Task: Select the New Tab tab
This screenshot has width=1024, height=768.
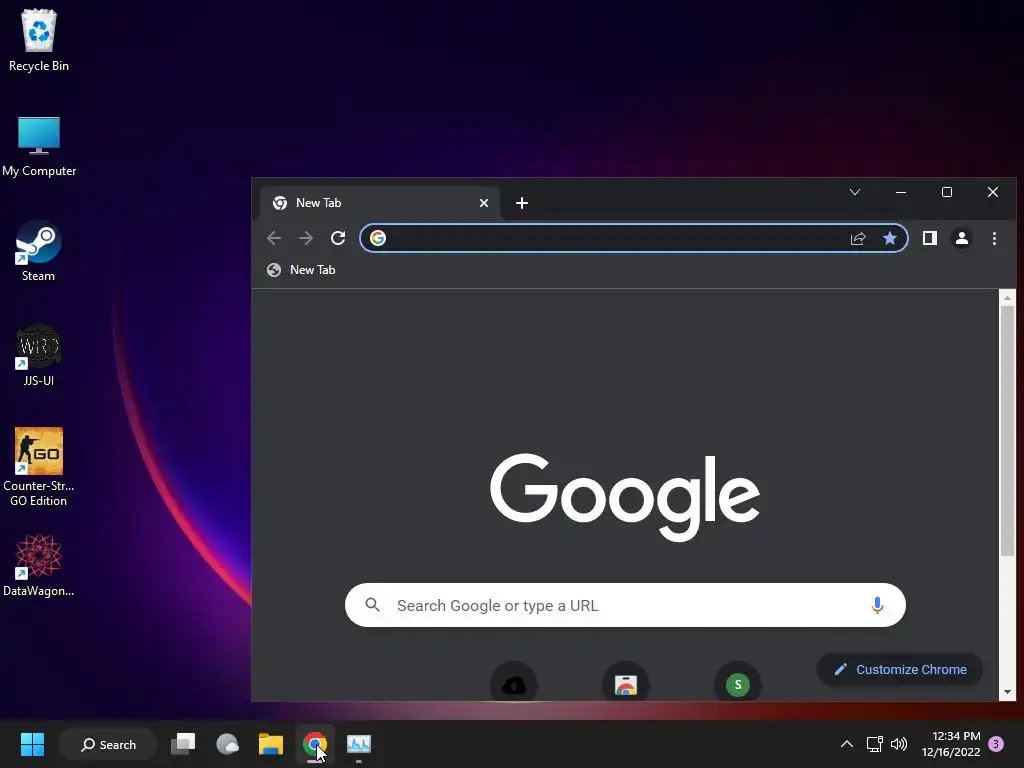Action: 380,203
